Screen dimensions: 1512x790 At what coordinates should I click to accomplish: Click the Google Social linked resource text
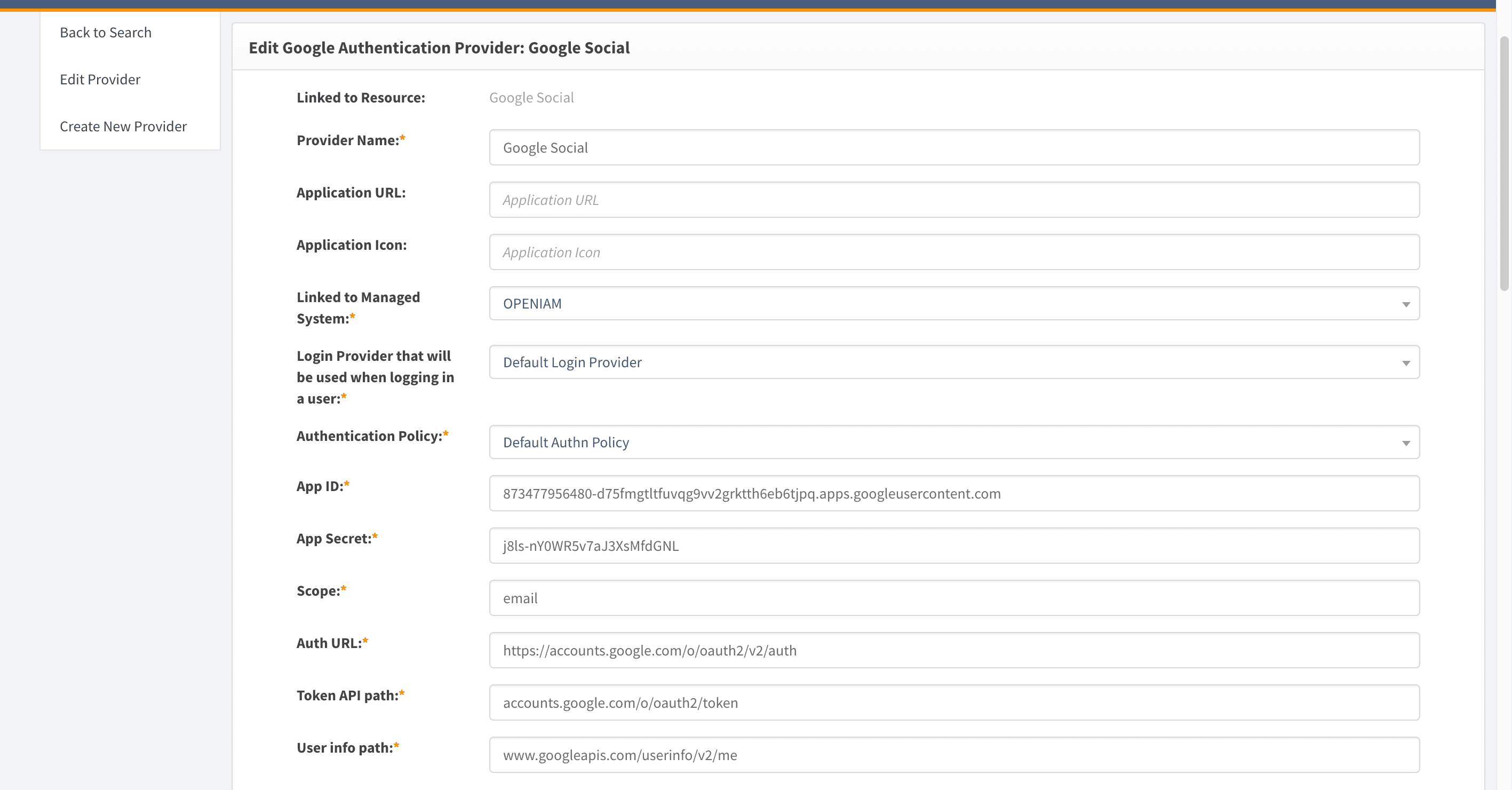coord(531,98)
